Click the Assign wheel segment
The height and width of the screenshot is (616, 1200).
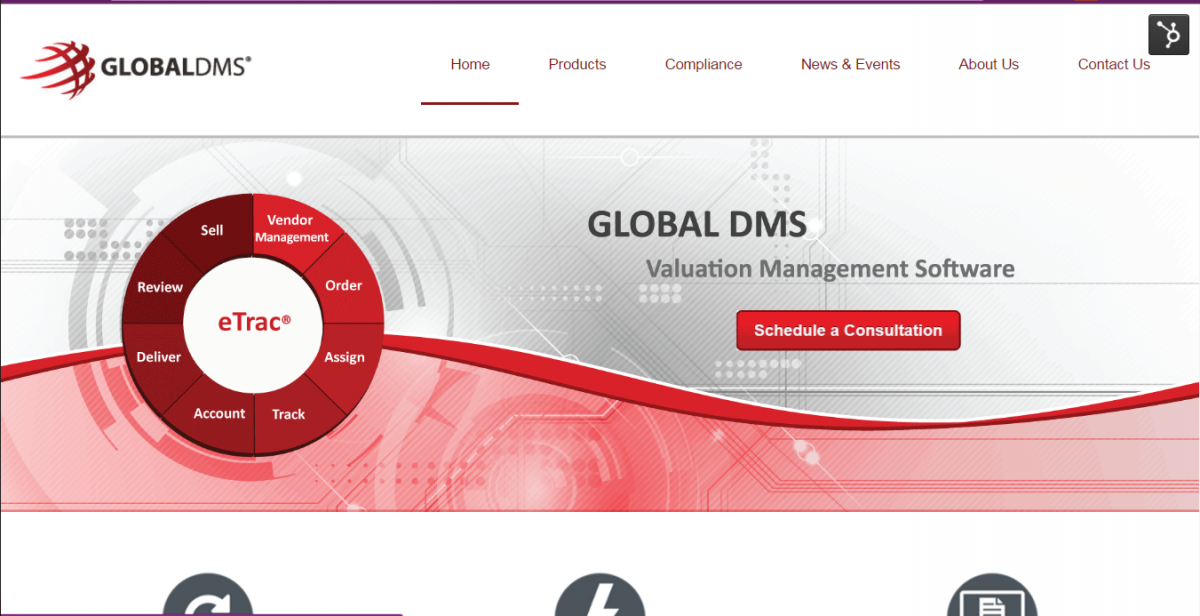click(344, 357)
